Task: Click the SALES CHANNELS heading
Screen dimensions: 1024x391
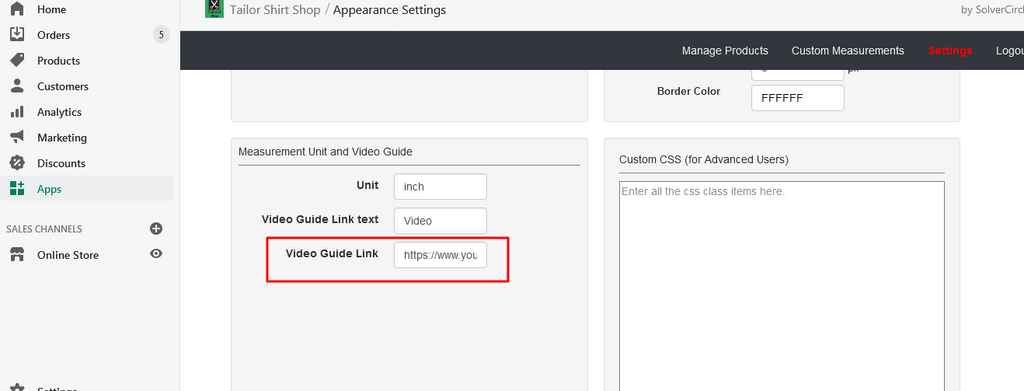Action: [x=44, y=229]
